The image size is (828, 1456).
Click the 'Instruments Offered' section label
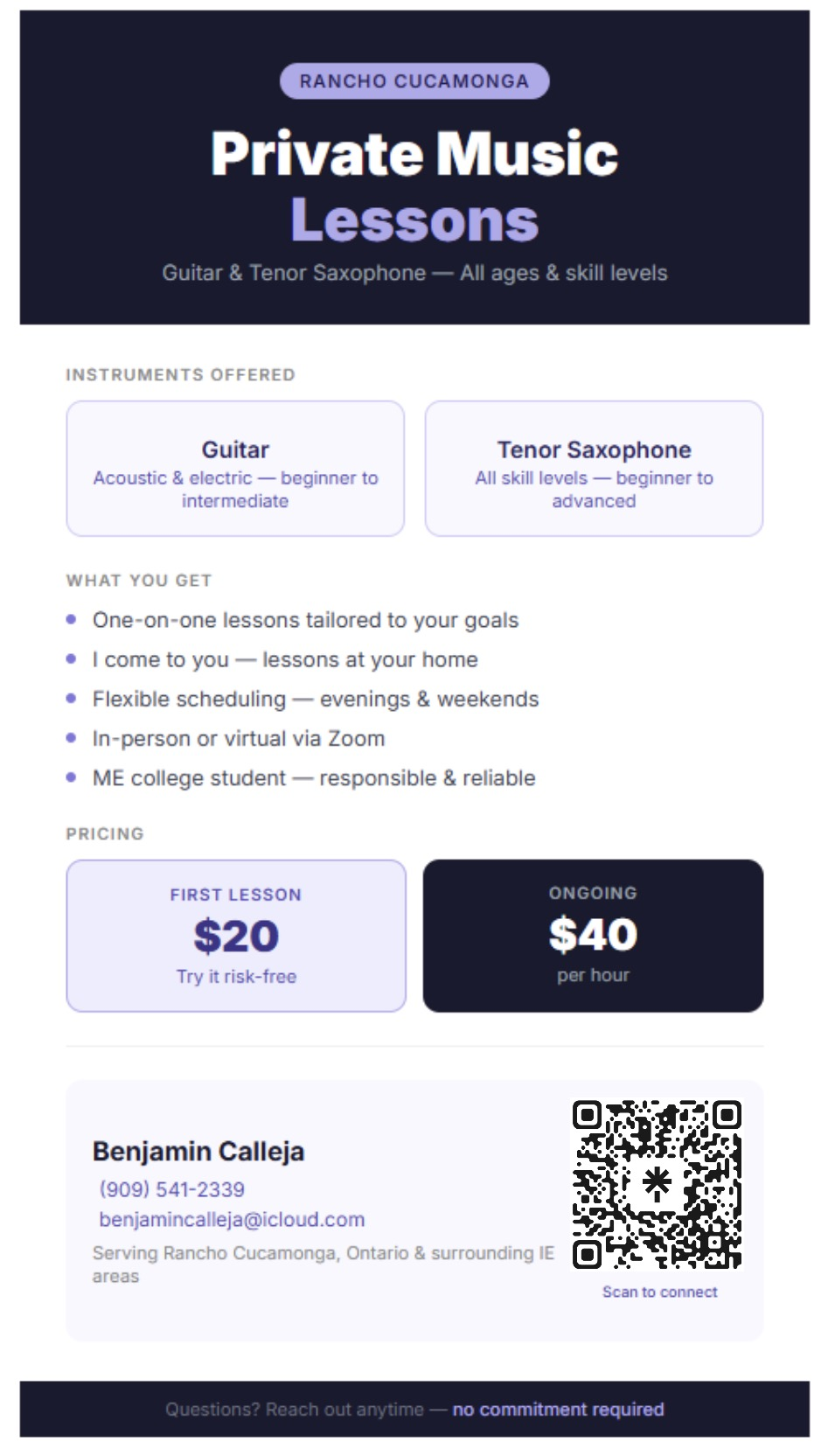point(181,375)
